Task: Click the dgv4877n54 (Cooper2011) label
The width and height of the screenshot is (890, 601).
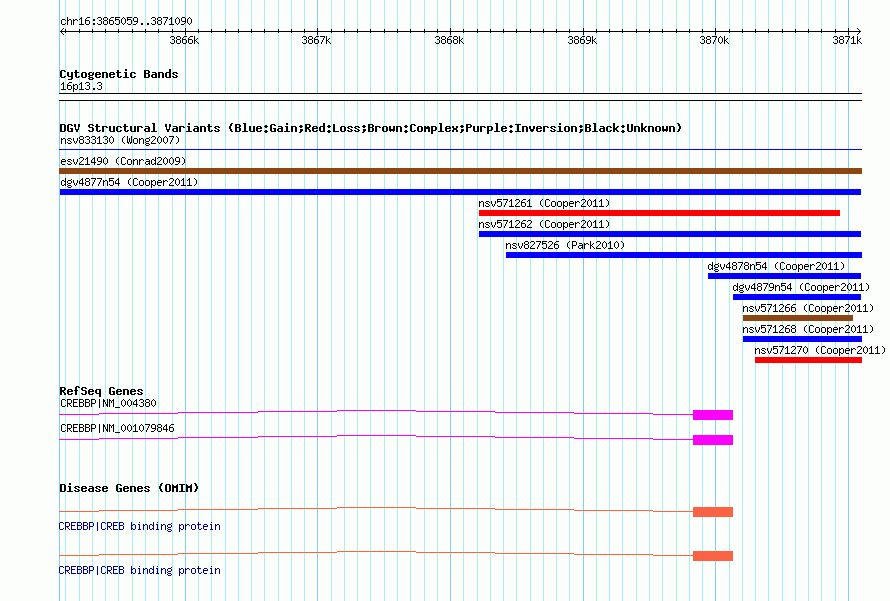Action: pos(129,182)
